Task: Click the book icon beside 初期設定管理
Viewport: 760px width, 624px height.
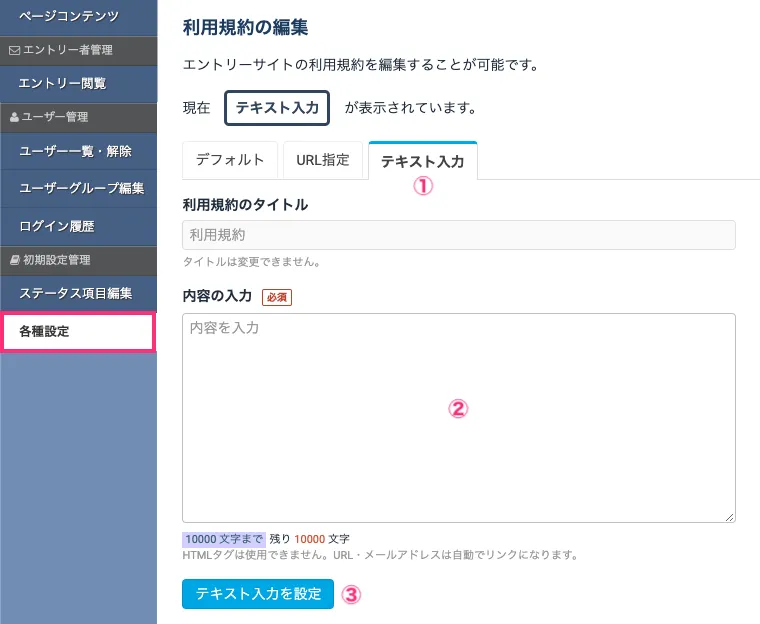Action: [13, 260]
